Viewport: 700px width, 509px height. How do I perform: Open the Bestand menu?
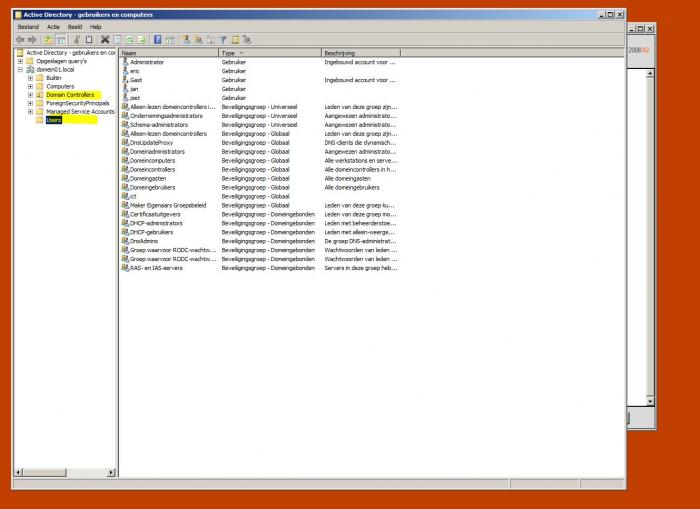[x=28, y=27]
